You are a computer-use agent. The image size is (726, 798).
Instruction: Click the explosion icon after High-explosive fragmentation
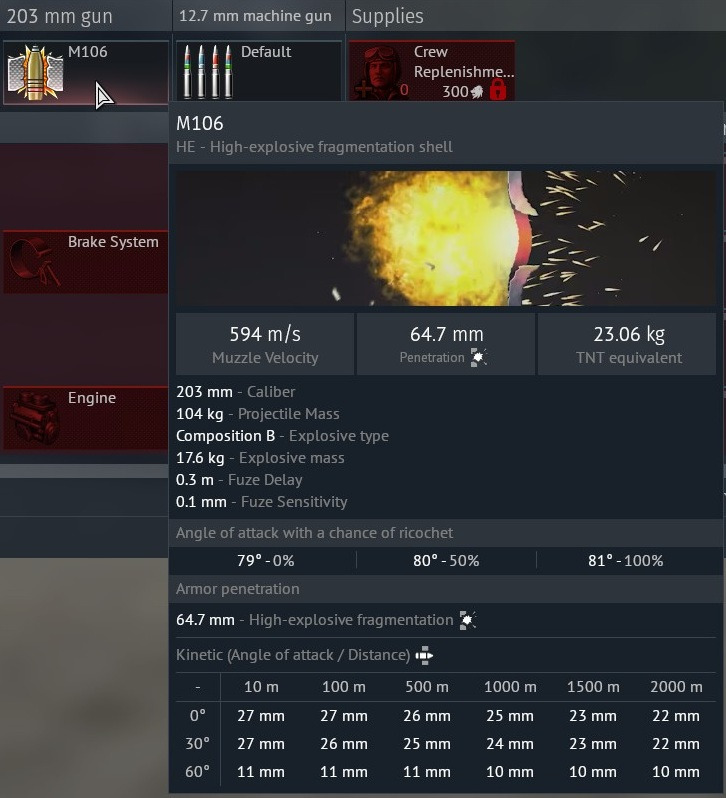click(x=468, y=620)
